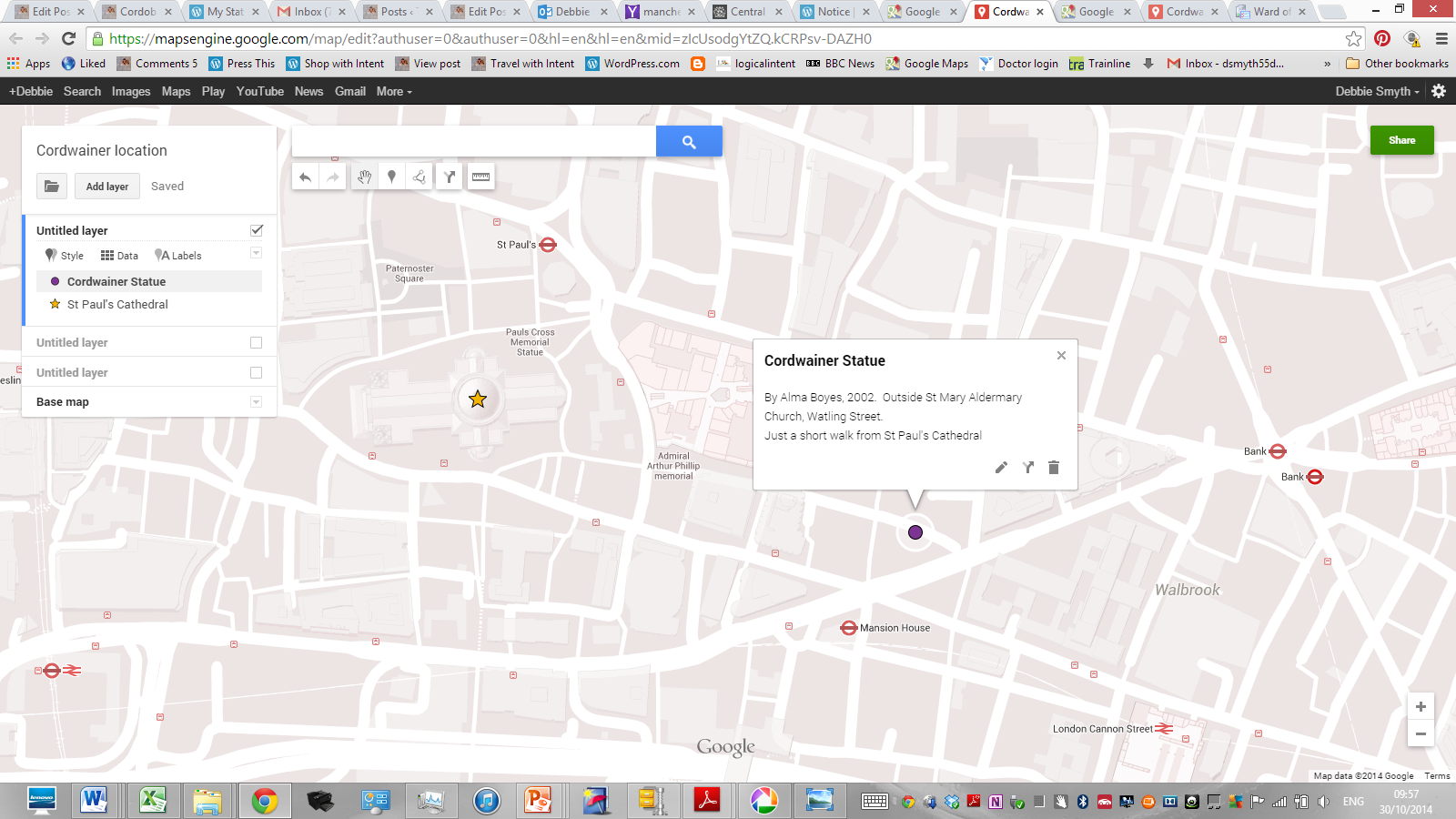Viewport: 1456px width, 819px height.
Task: Click the Add layer button
Action: 107,187
